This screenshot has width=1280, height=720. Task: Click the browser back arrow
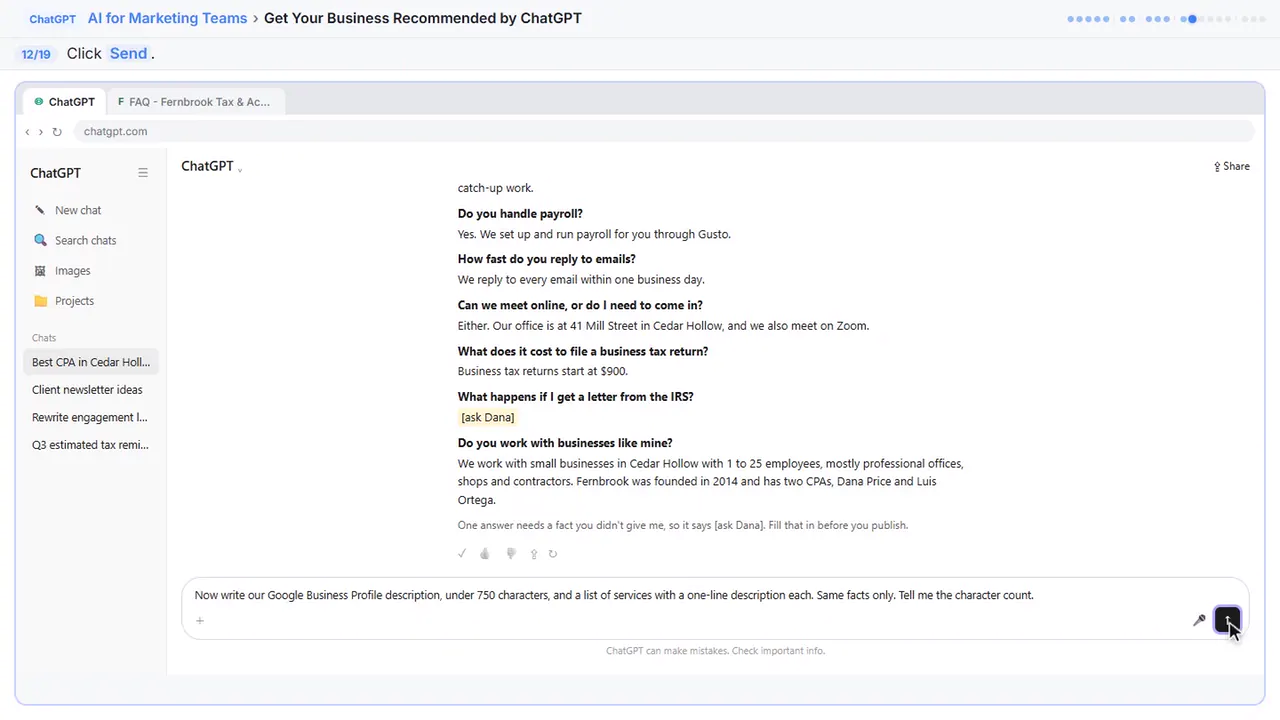28,132
